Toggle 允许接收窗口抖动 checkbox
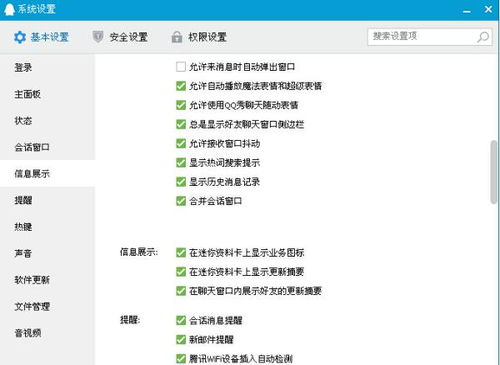 pos(181,144)
